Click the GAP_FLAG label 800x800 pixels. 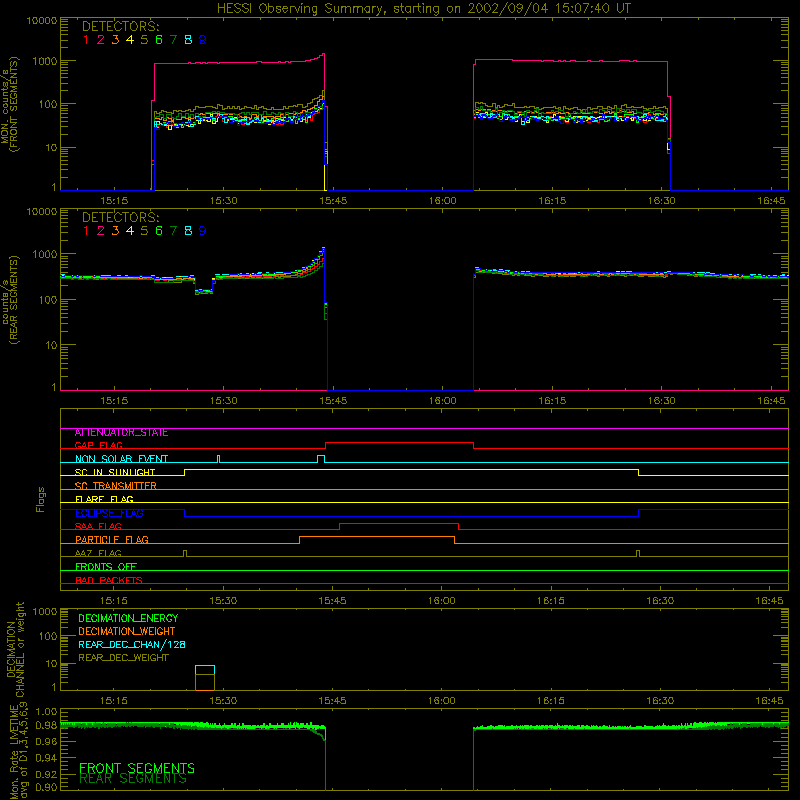pyautogui.click(x=98, y=445)
